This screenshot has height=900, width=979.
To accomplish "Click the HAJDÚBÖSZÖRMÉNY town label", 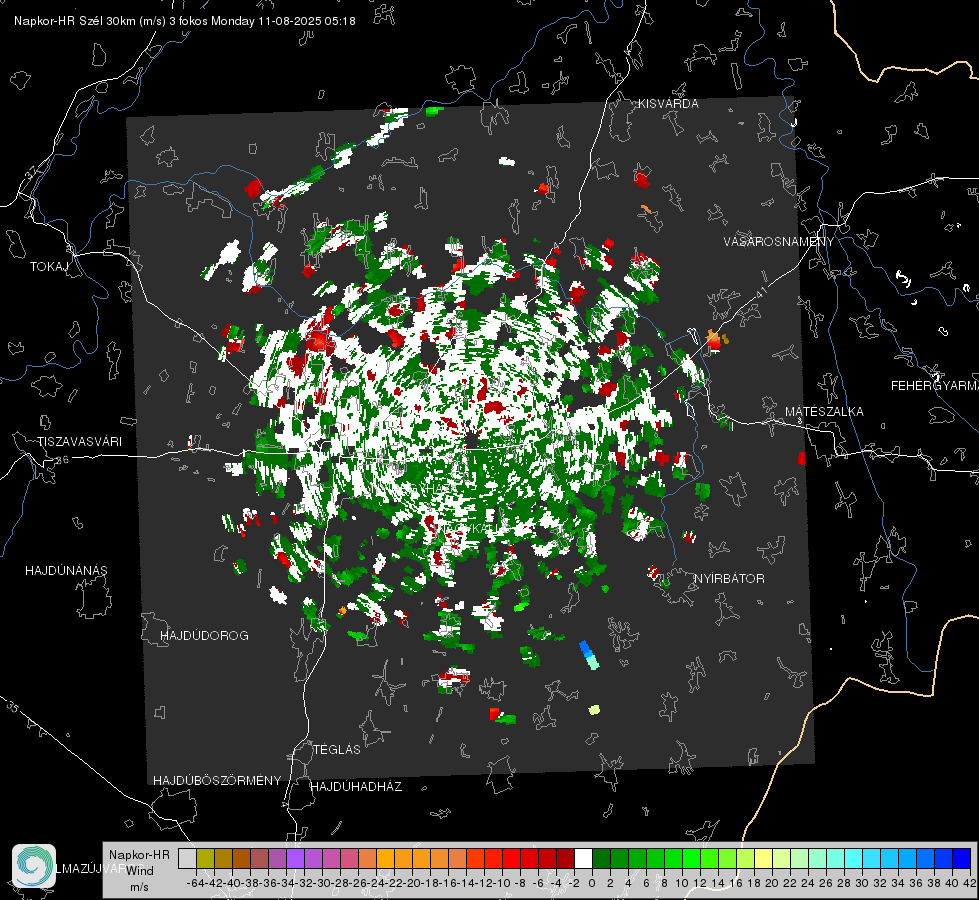I will [217, 781].
